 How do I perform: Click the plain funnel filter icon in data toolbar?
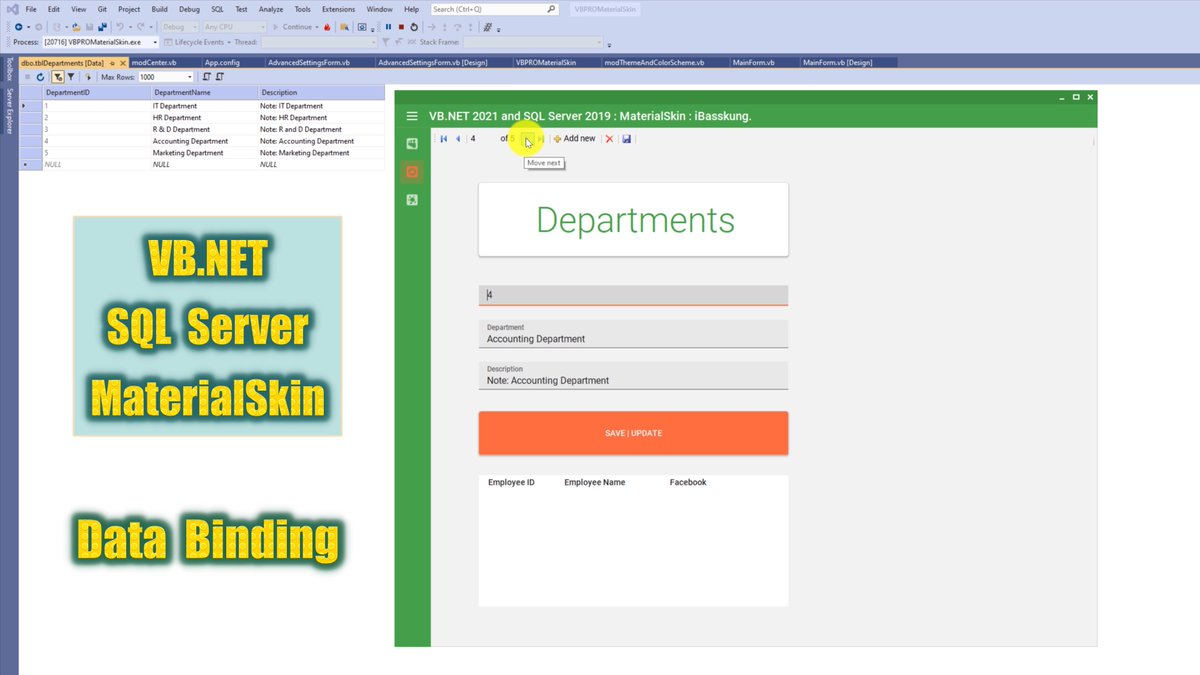71,77
